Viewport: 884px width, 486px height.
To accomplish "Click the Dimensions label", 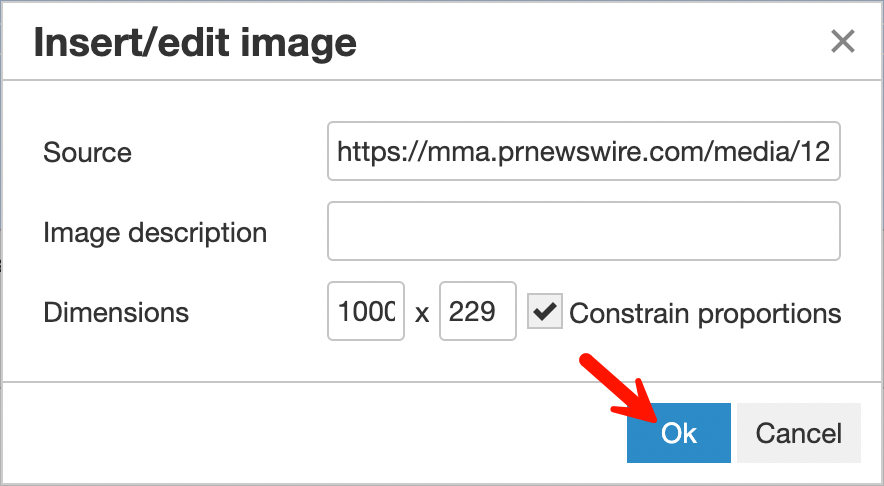I will pos(116,312).
